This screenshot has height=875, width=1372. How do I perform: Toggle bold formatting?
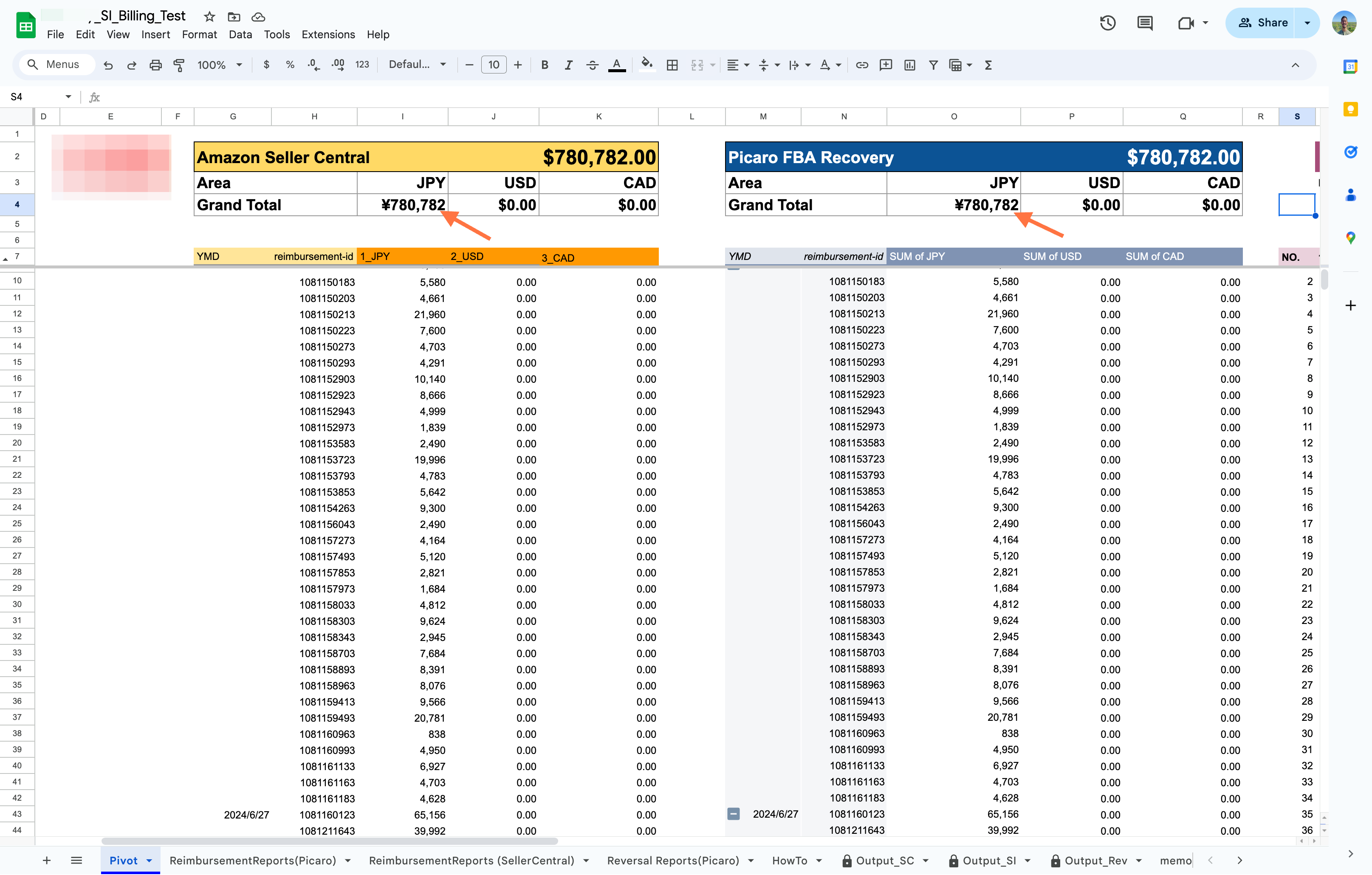pyautogui.click(x=545, y=65)
